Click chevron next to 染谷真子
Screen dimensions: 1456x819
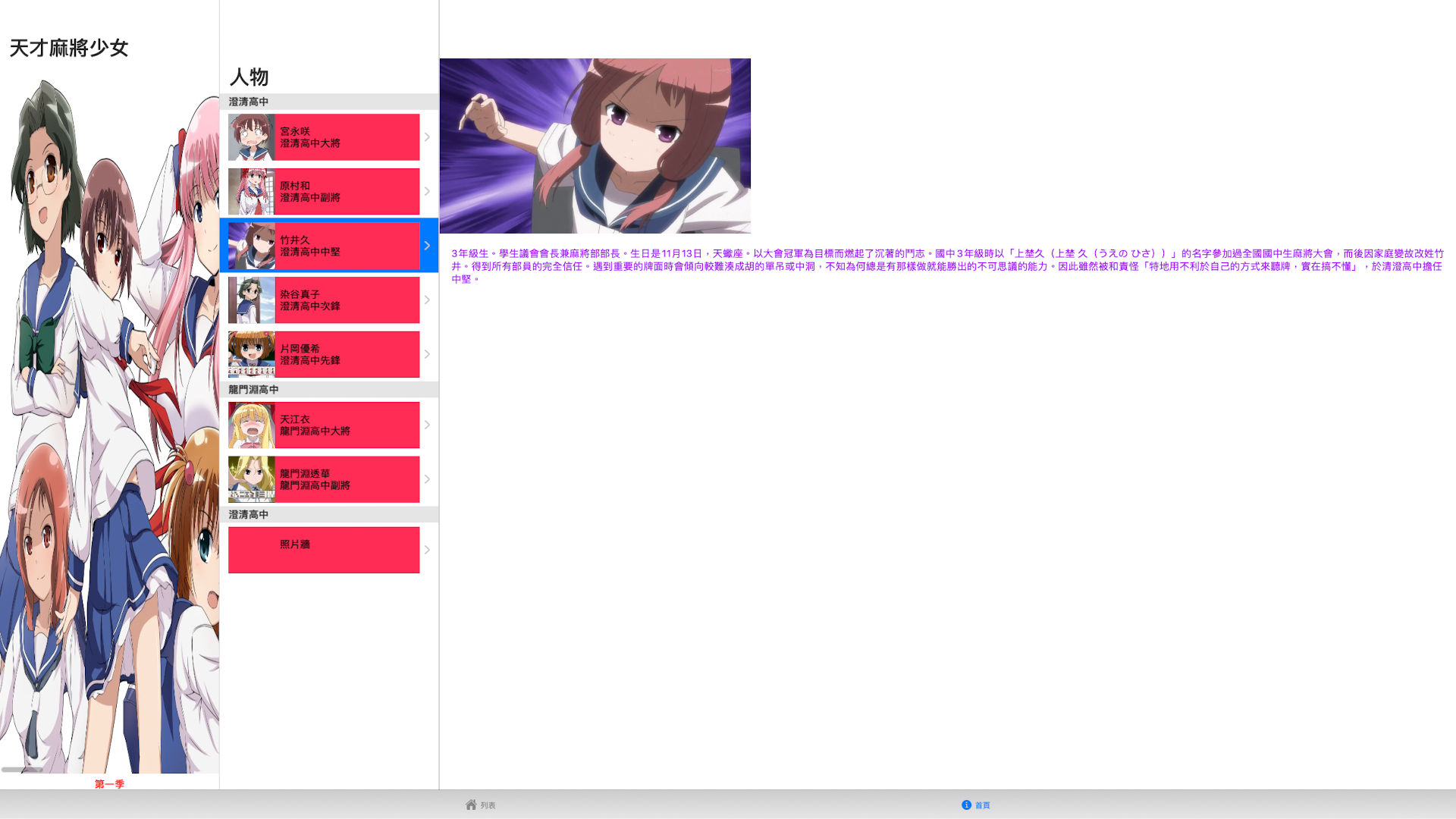(427, 300)
